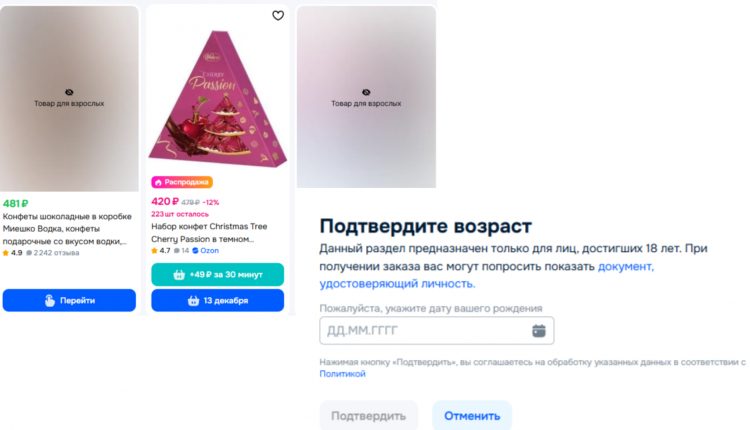This screenshot has width=750, height=430.
Task: Open Набор конфет Christmas Tree product title
Action: pos(209,232)
